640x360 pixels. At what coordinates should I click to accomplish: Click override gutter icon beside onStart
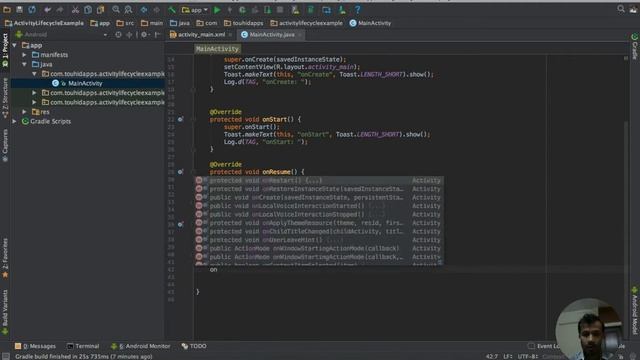click(180, 119)
